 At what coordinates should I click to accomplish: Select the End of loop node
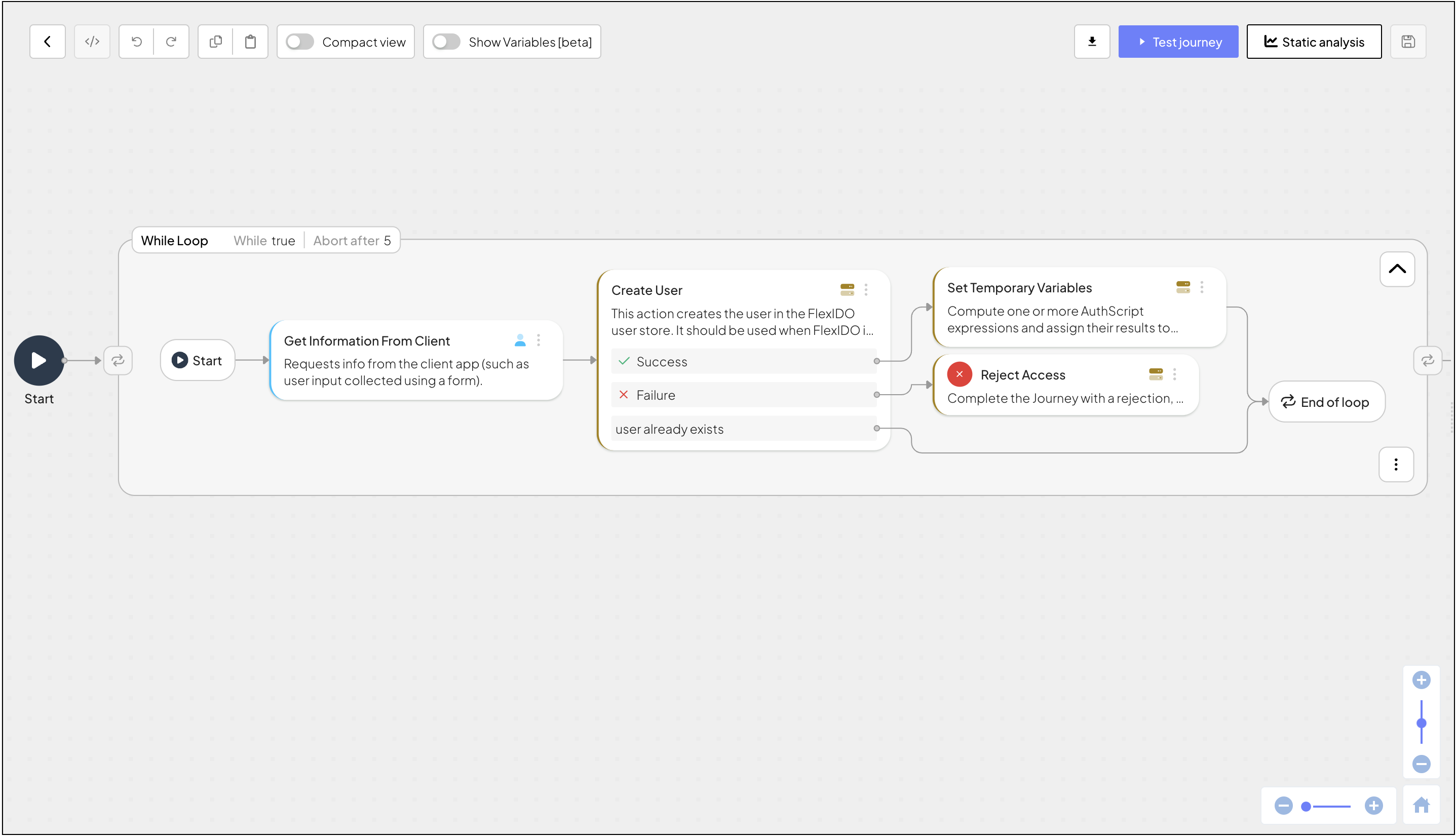click(1326, 402)
